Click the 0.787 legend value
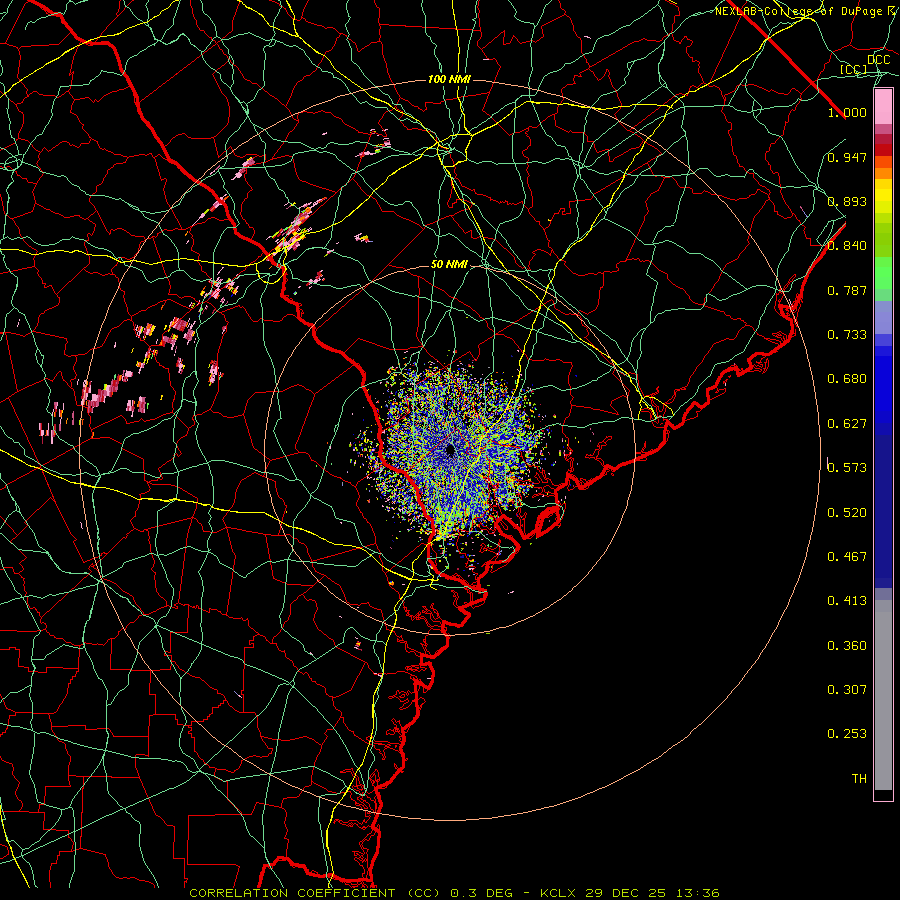This screenshot has width=900, height=900. coord(847,290)
